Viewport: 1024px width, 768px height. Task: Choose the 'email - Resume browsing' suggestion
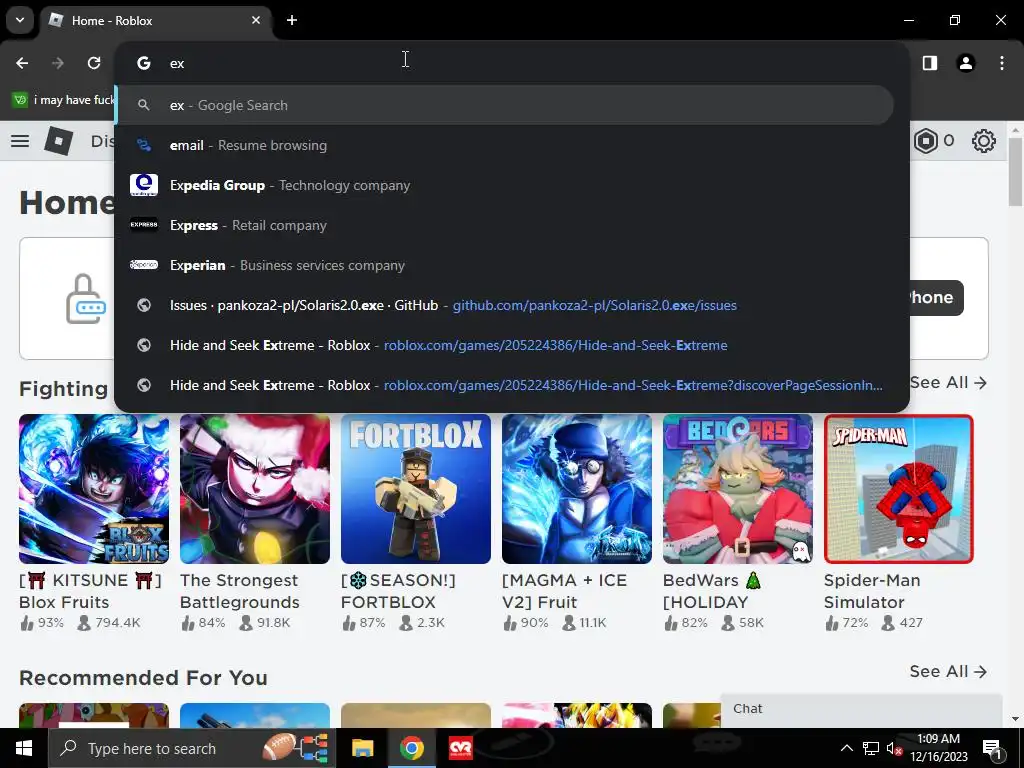tap(504, 145)
